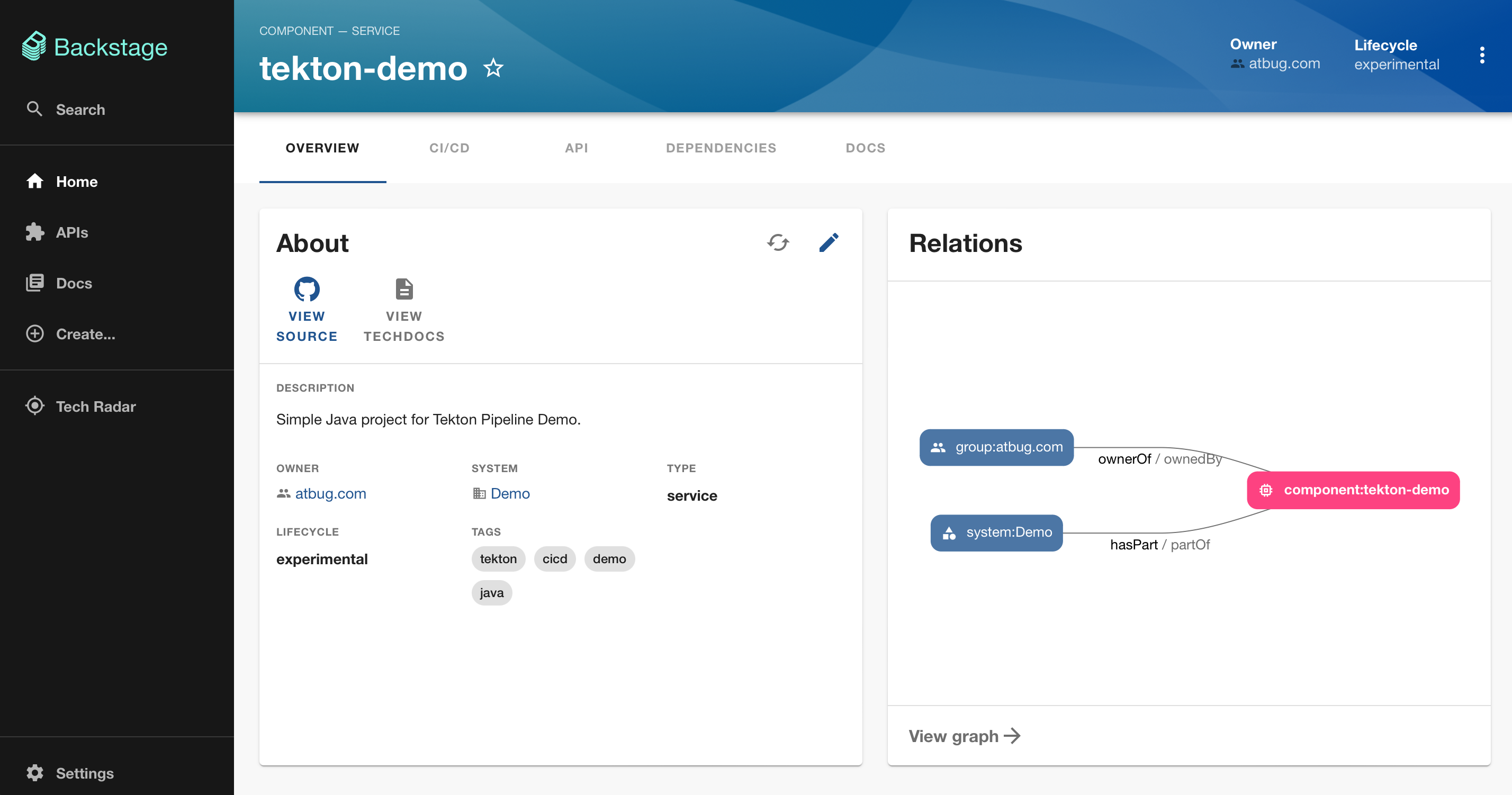Click the refresh entity icon in About

pyautogui.click(x=778, y=242)
